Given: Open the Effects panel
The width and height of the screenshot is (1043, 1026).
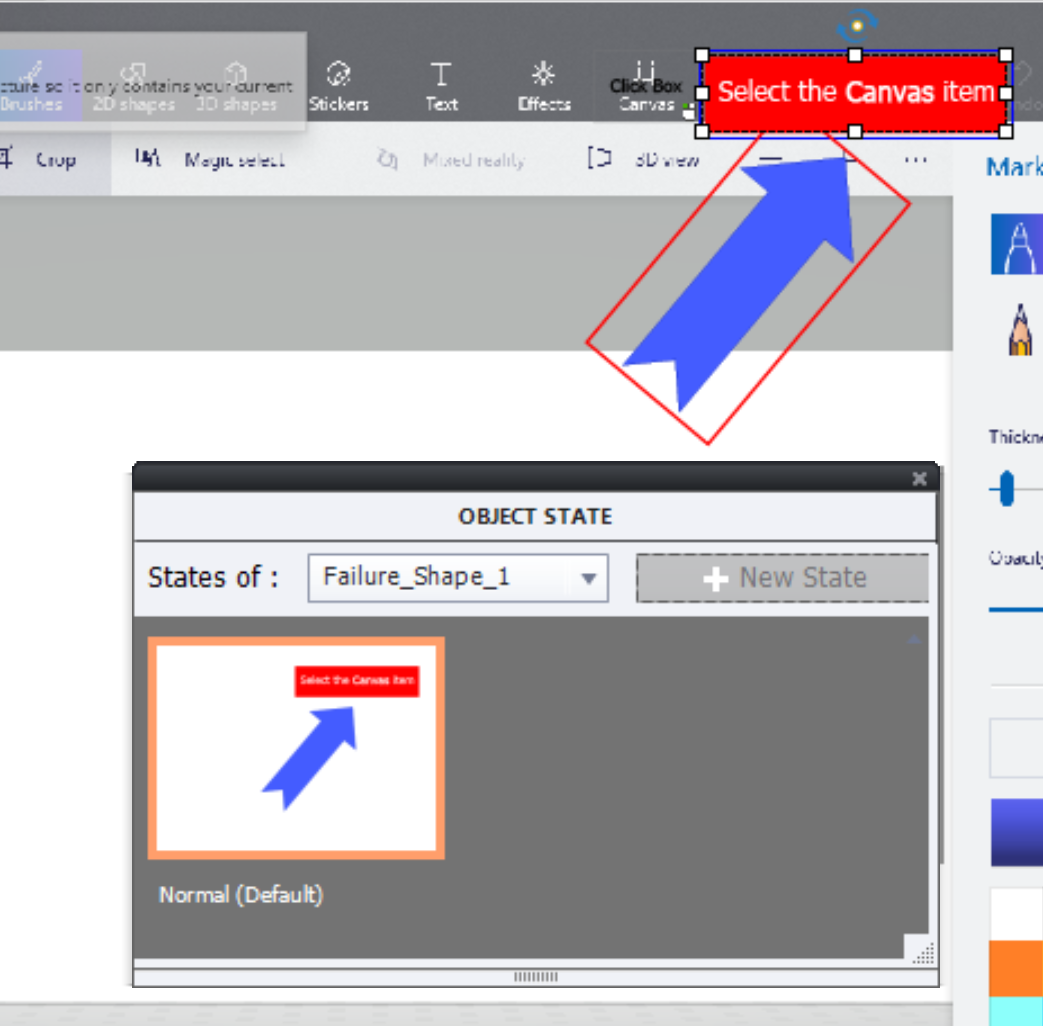Looking at the screenshot, I should [543, 85].
